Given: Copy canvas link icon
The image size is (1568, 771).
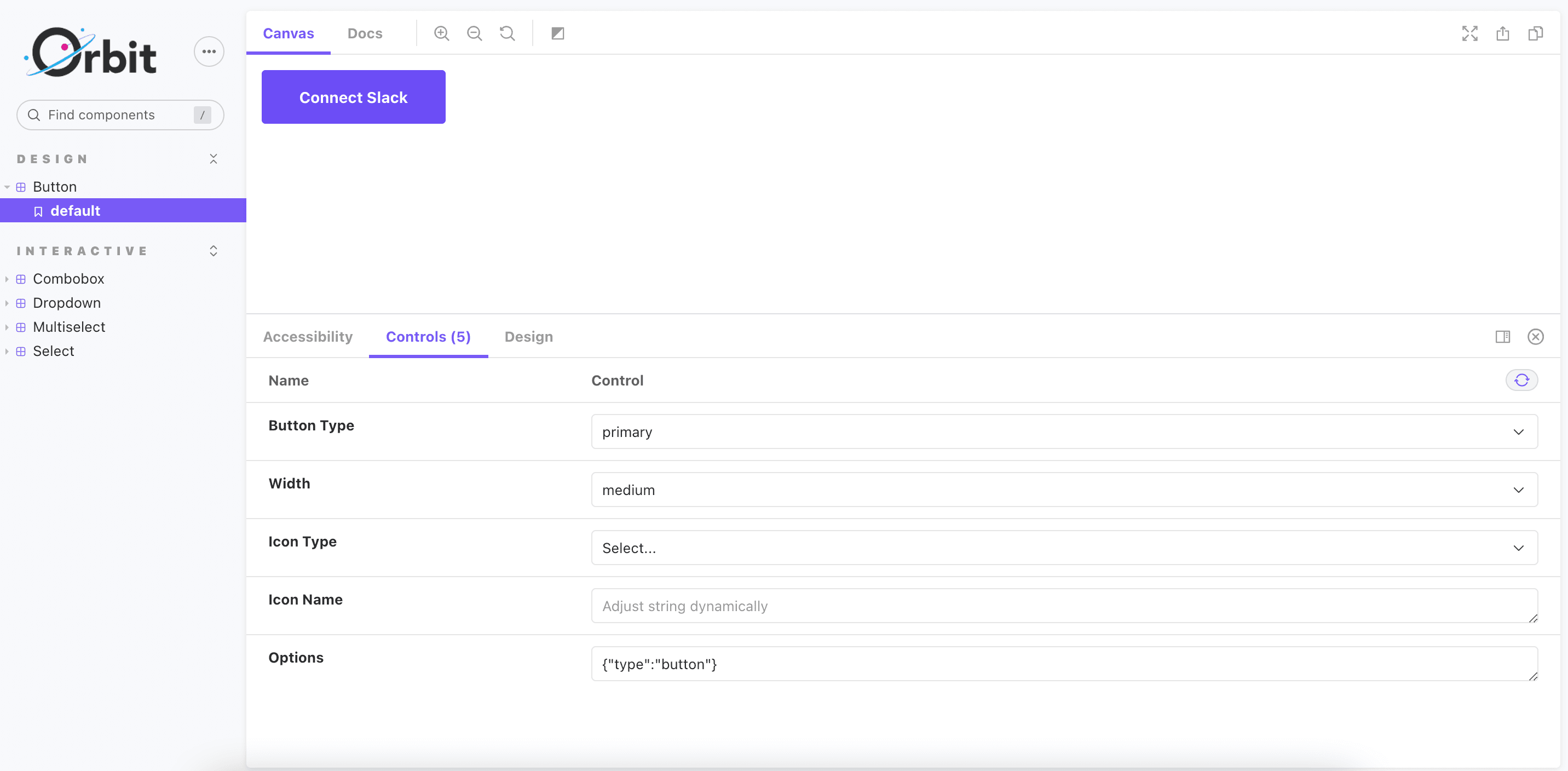Looking at the screenshot, I should coord(1535,33).
